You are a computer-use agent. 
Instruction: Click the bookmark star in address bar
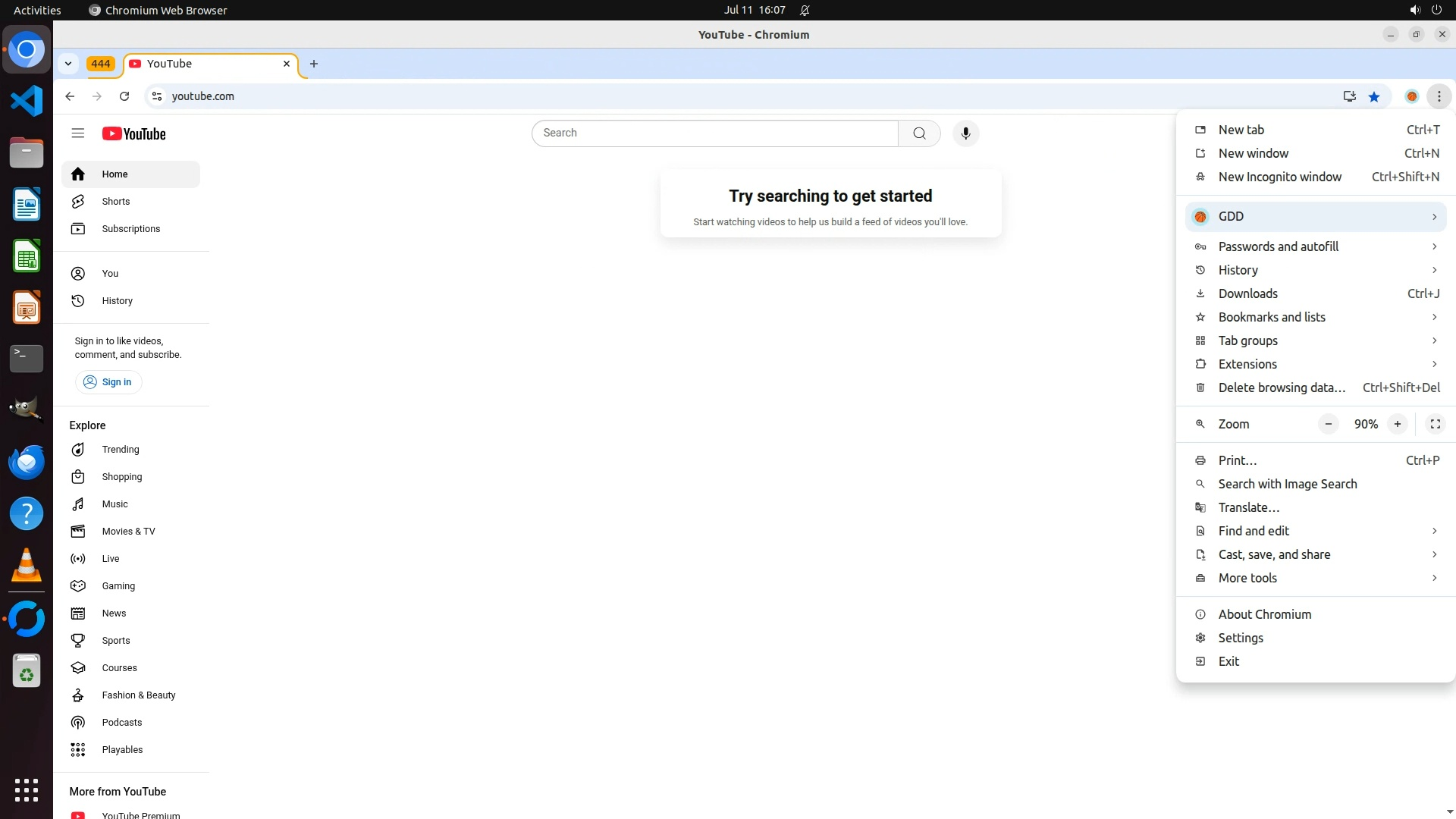1374,96
